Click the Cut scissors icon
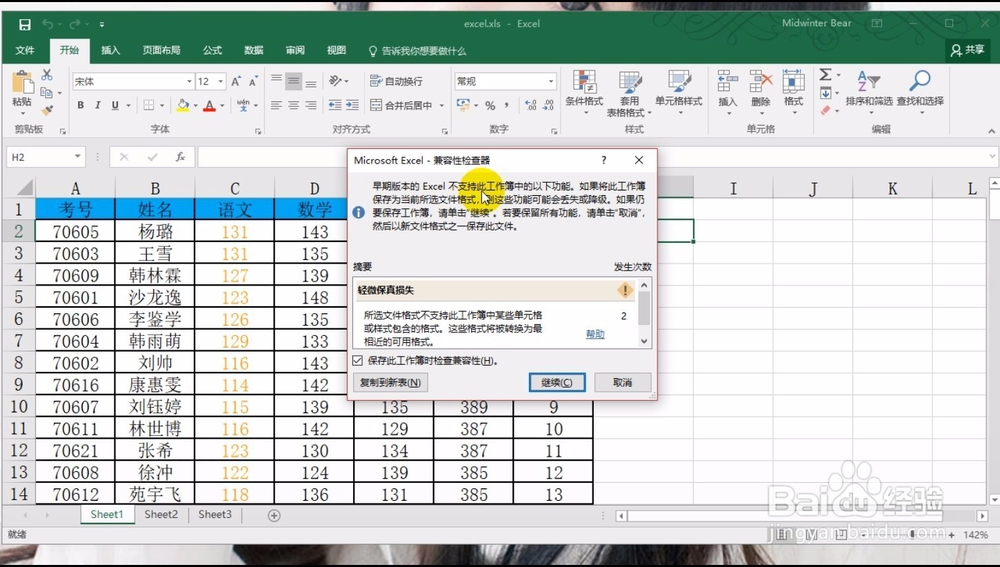The width and height of the screenshot is (1000, 567). click(47, 75)
